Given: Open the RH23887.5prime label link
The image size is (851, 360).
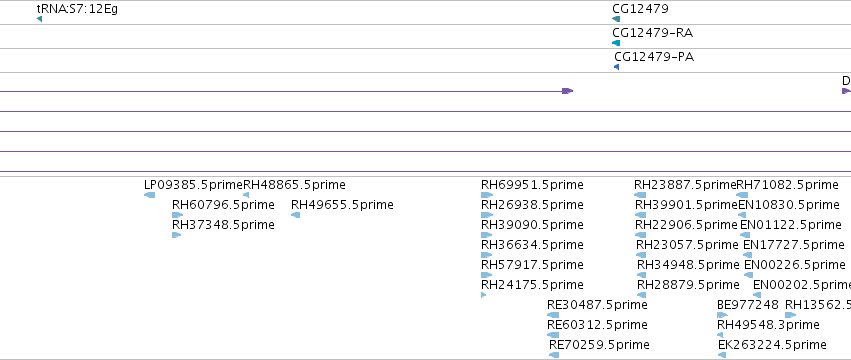Looking at the screenshot, I should click(x=685, y=185).
